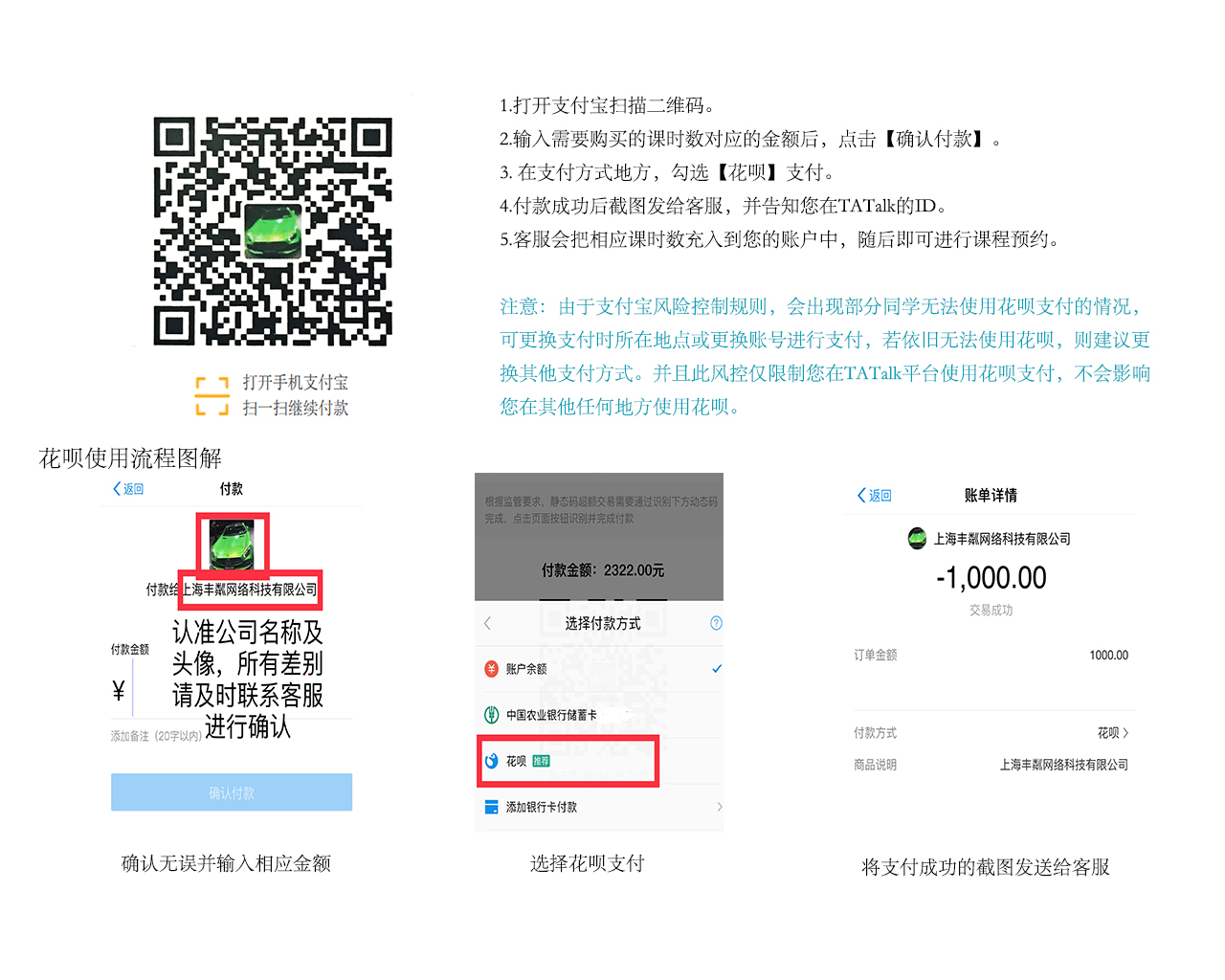The image size is (1225, 980).
Task: Click the Alipay payment QR code
Action: point(273,231)
